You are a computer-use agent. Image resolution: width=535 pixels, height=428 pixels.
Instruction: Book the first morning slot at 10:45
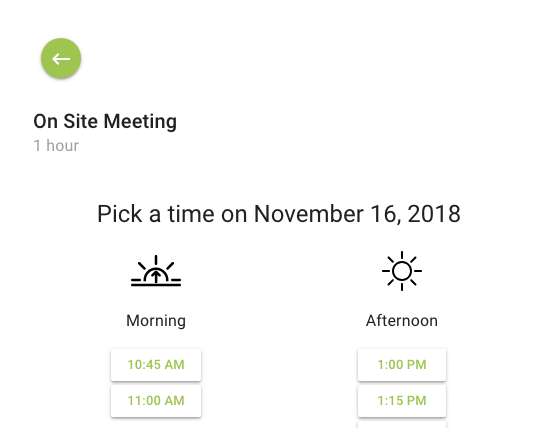(156, 365)
